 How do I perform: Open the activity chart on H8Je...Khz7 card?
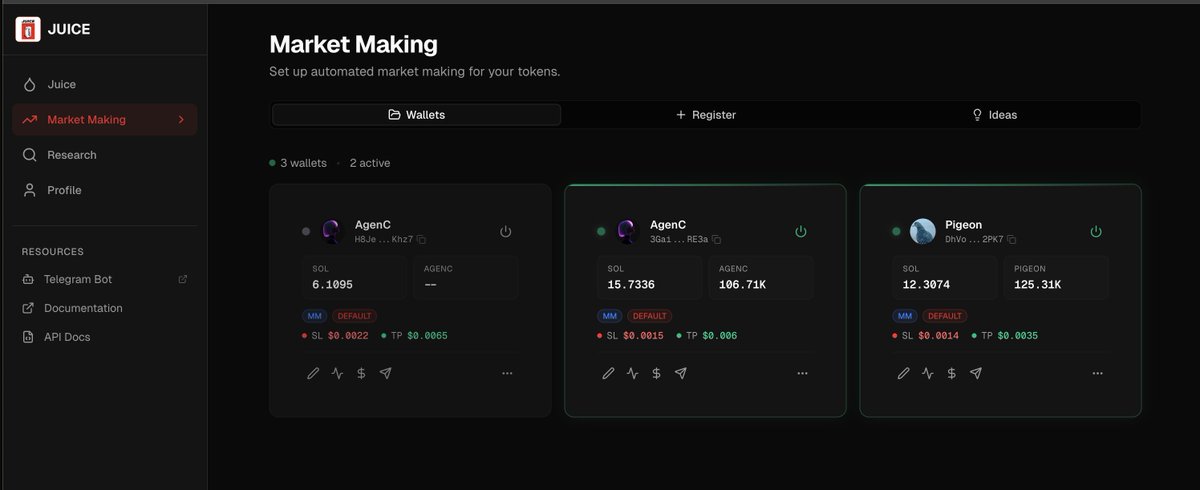click(337, 373)
